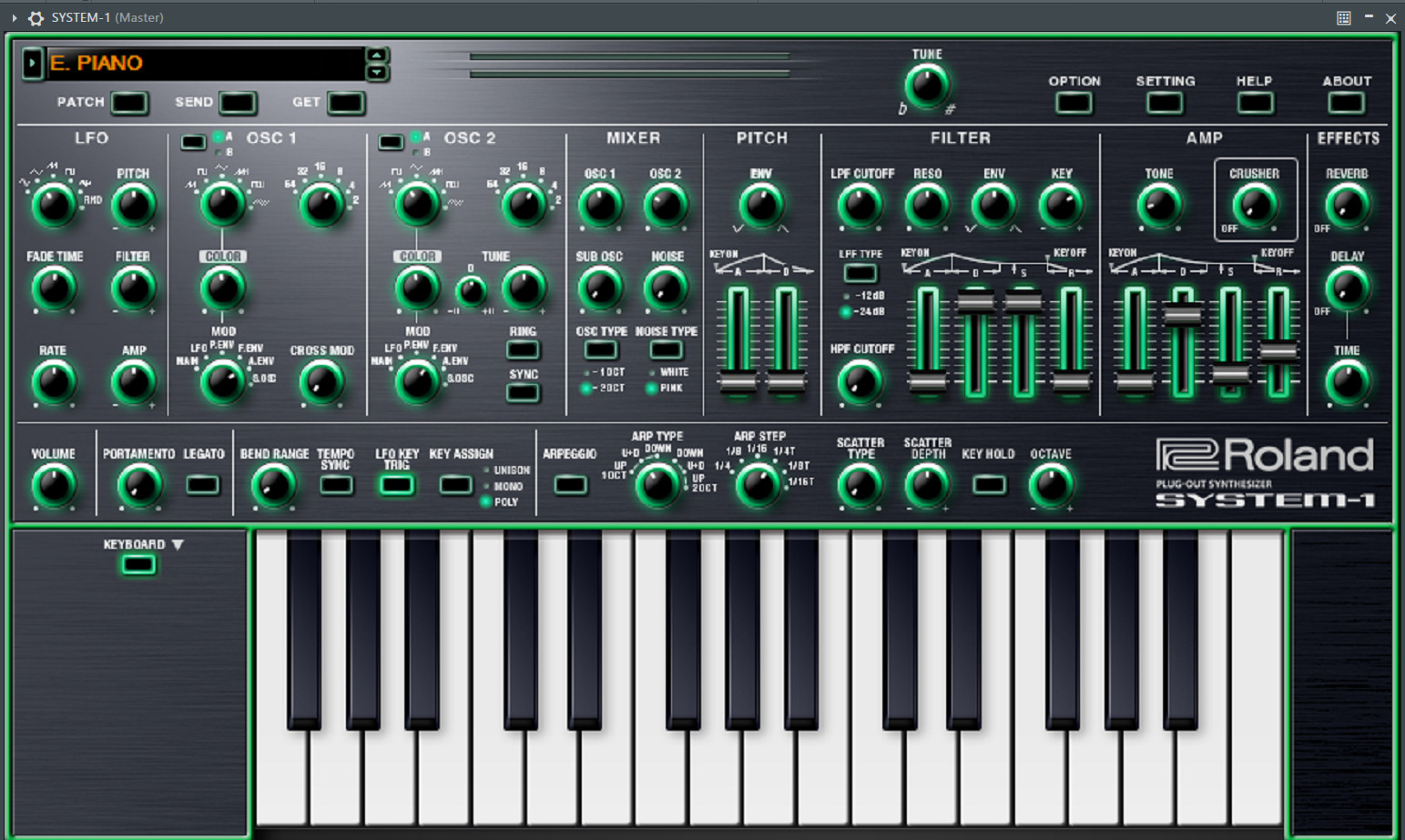The width and height of the screenshot is (1405, 840).
Task: Click the REVERB knob
Action: (1347, 206)
